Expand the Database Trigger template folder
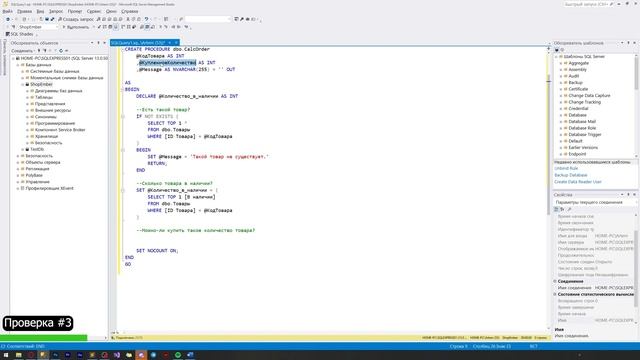The image size is (640, 360). (x=561, y=134)
